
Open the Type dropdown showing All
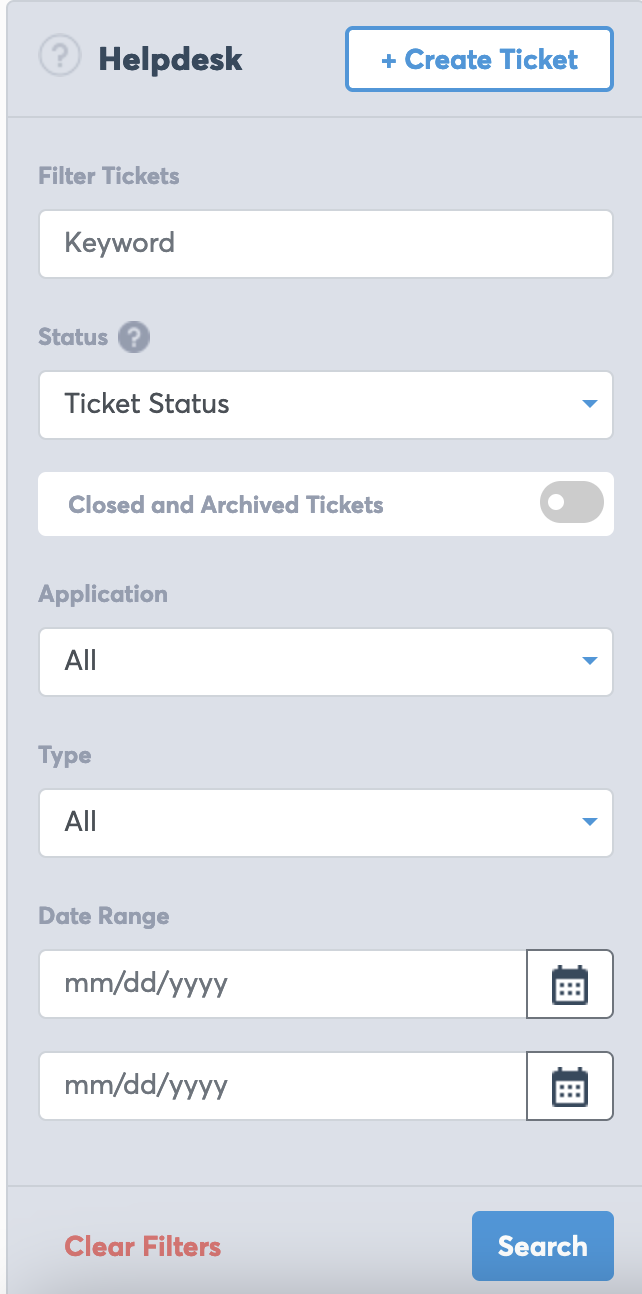point(326,823)
